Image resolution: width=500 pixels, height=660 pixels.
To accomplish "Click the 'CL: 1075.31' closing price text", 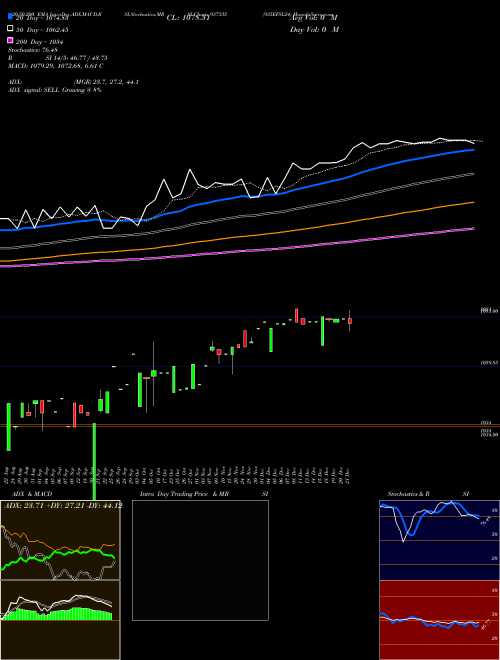I will pyautogui.click(x=188, y=18).
